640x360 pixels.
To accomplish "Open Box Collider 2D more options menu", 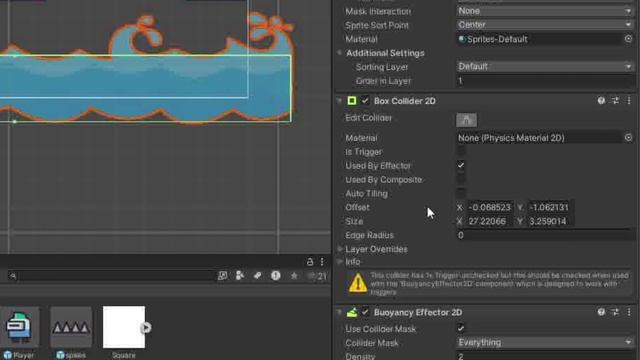I will tap(629, 100).
